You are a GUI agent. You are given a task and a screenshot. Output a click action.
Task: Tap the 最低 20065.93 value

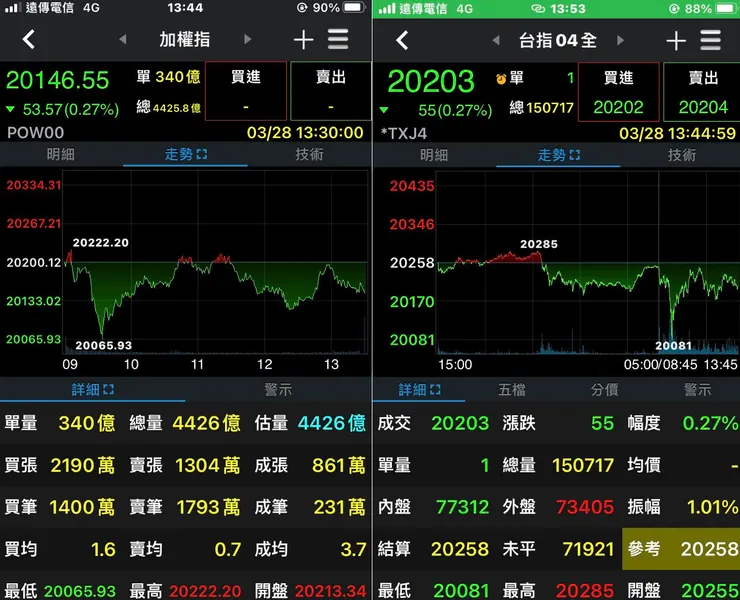pos(80,591)
